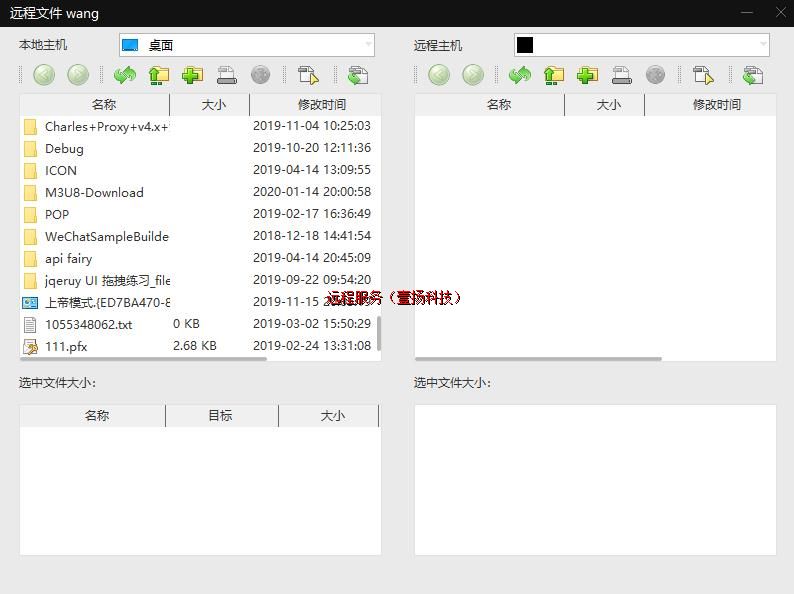Sort local files by 修改时间 column
This screenshot has height=594, width=794.
coord(321,105)
